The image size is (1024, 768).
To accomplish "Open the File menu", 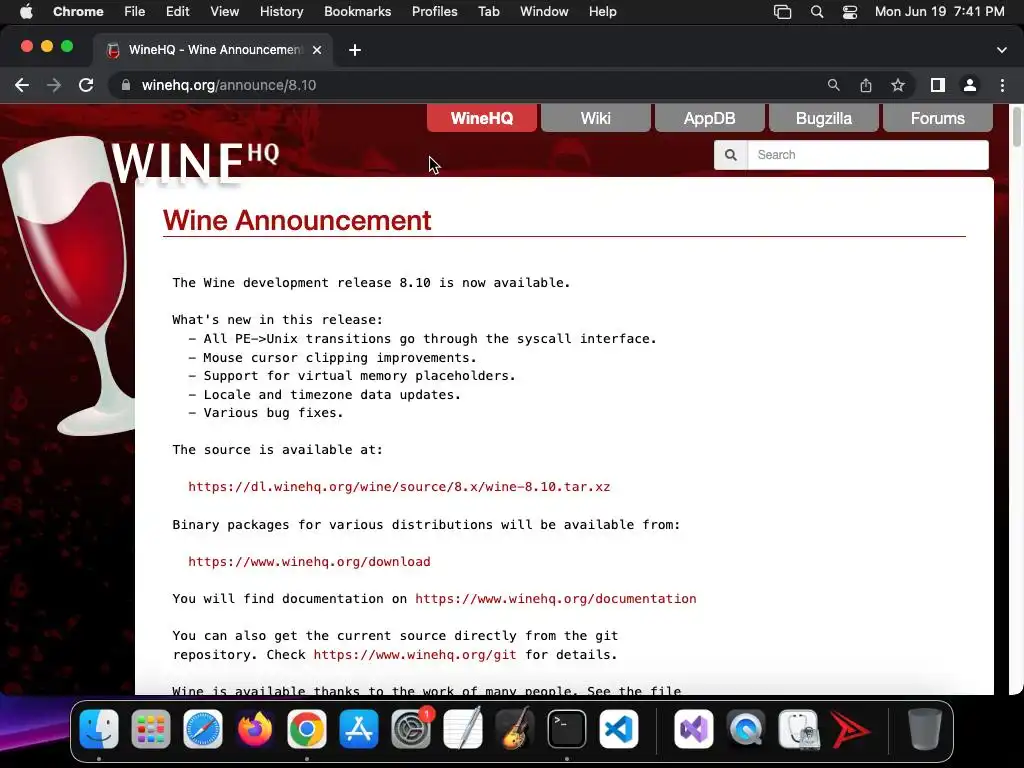I will point(135,12).
